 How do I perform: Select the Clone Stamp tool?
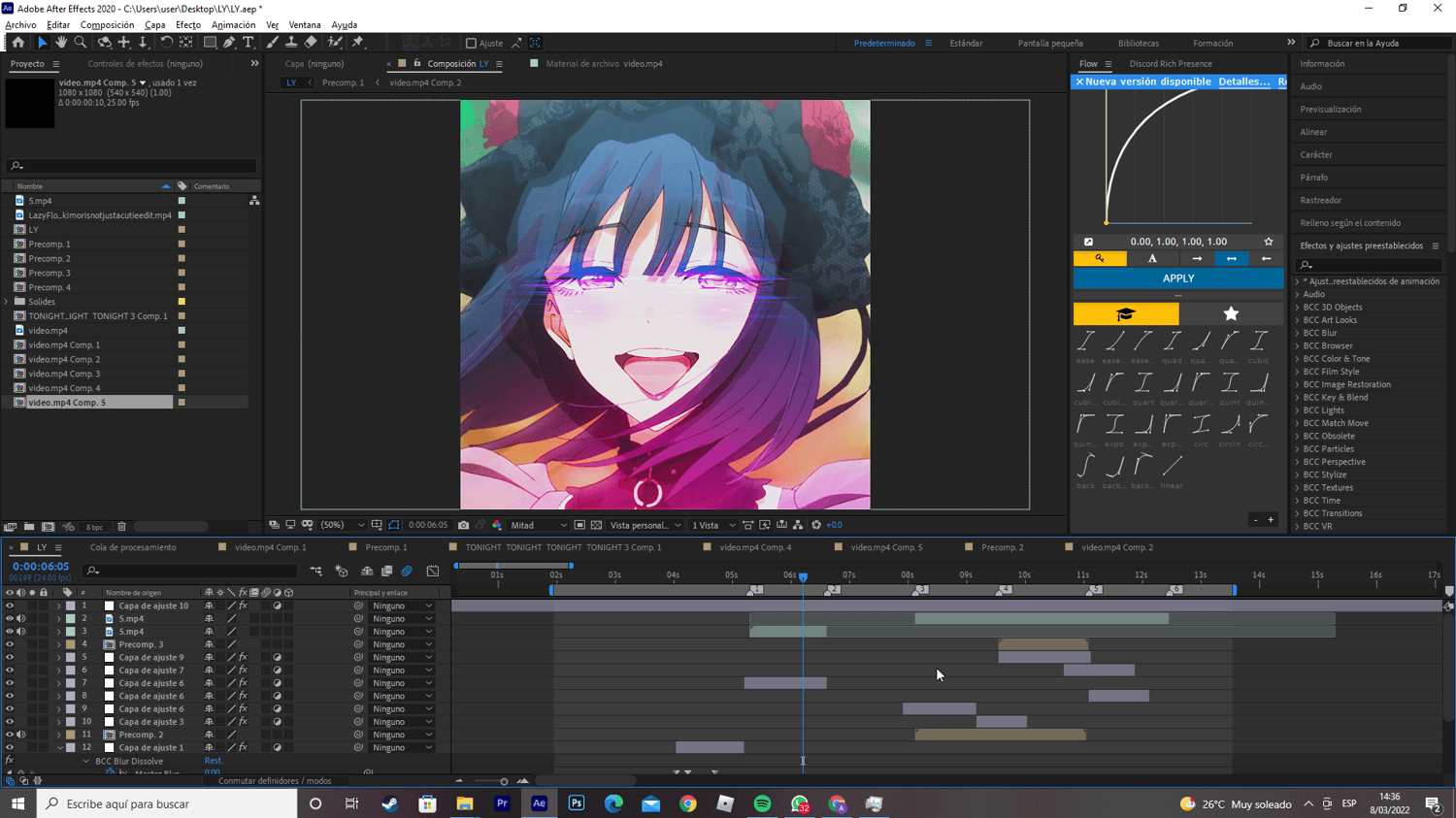pyautogui.click(x=291, y=43)
